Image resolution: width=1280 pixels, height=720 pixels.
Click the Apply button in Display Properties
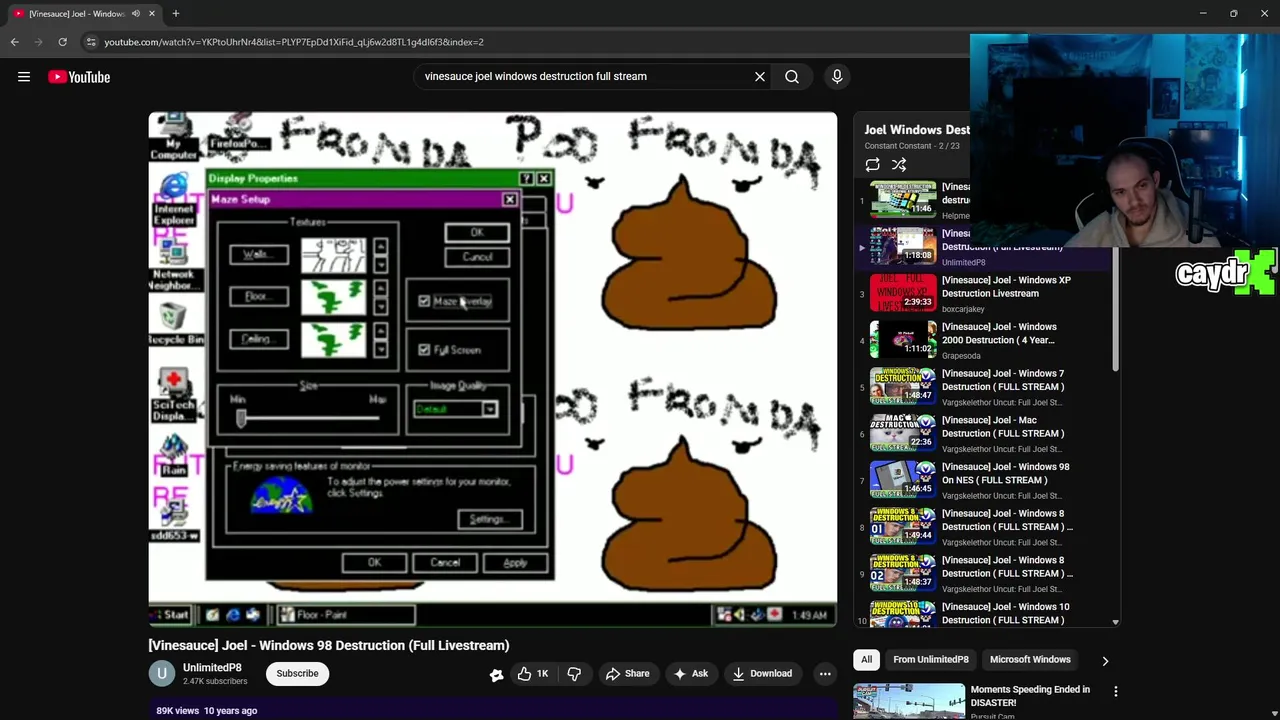click(x=515, y=563)
